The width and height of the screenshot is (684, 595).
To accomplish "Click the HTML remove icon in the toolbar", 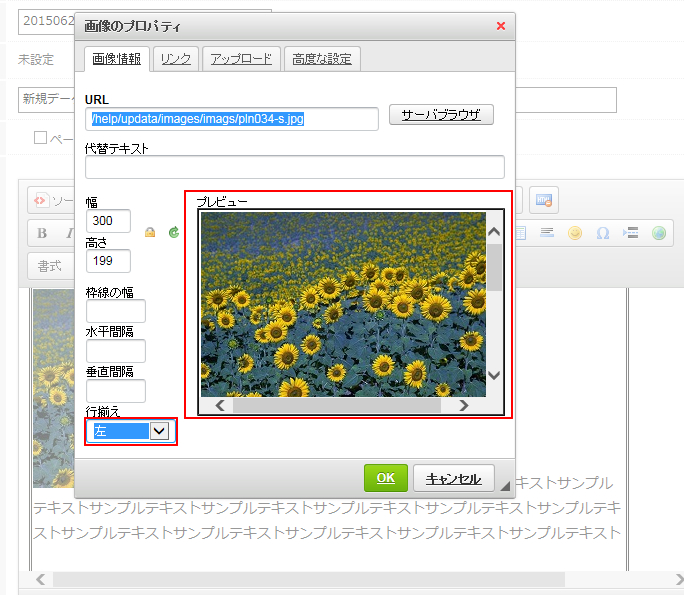I will tap(543, 200).
